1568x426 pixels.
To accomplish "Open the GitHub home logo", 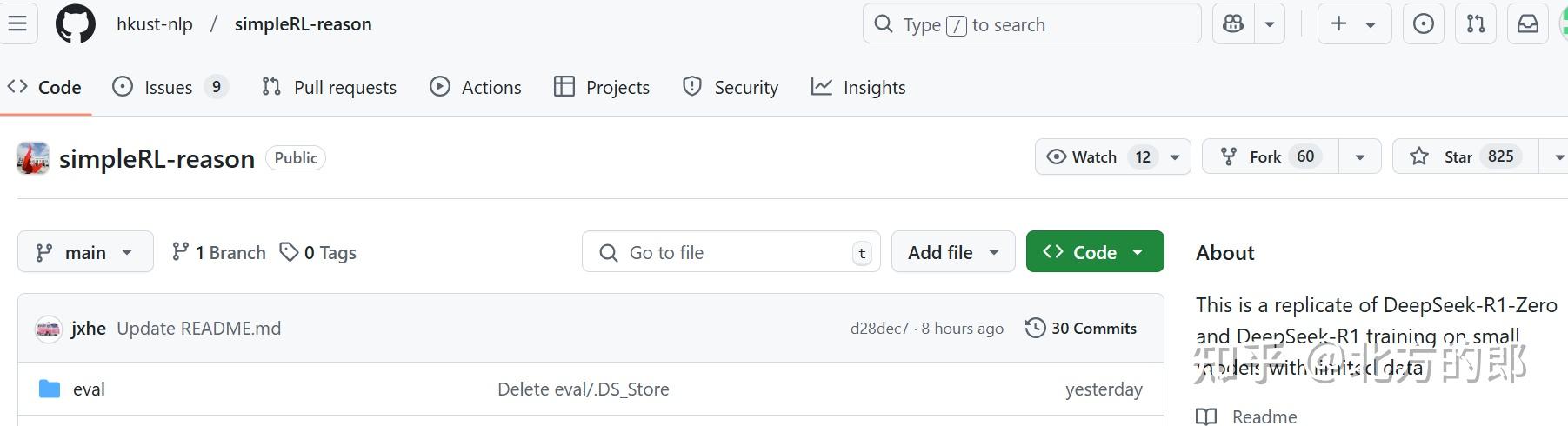I will click(76, 24).
